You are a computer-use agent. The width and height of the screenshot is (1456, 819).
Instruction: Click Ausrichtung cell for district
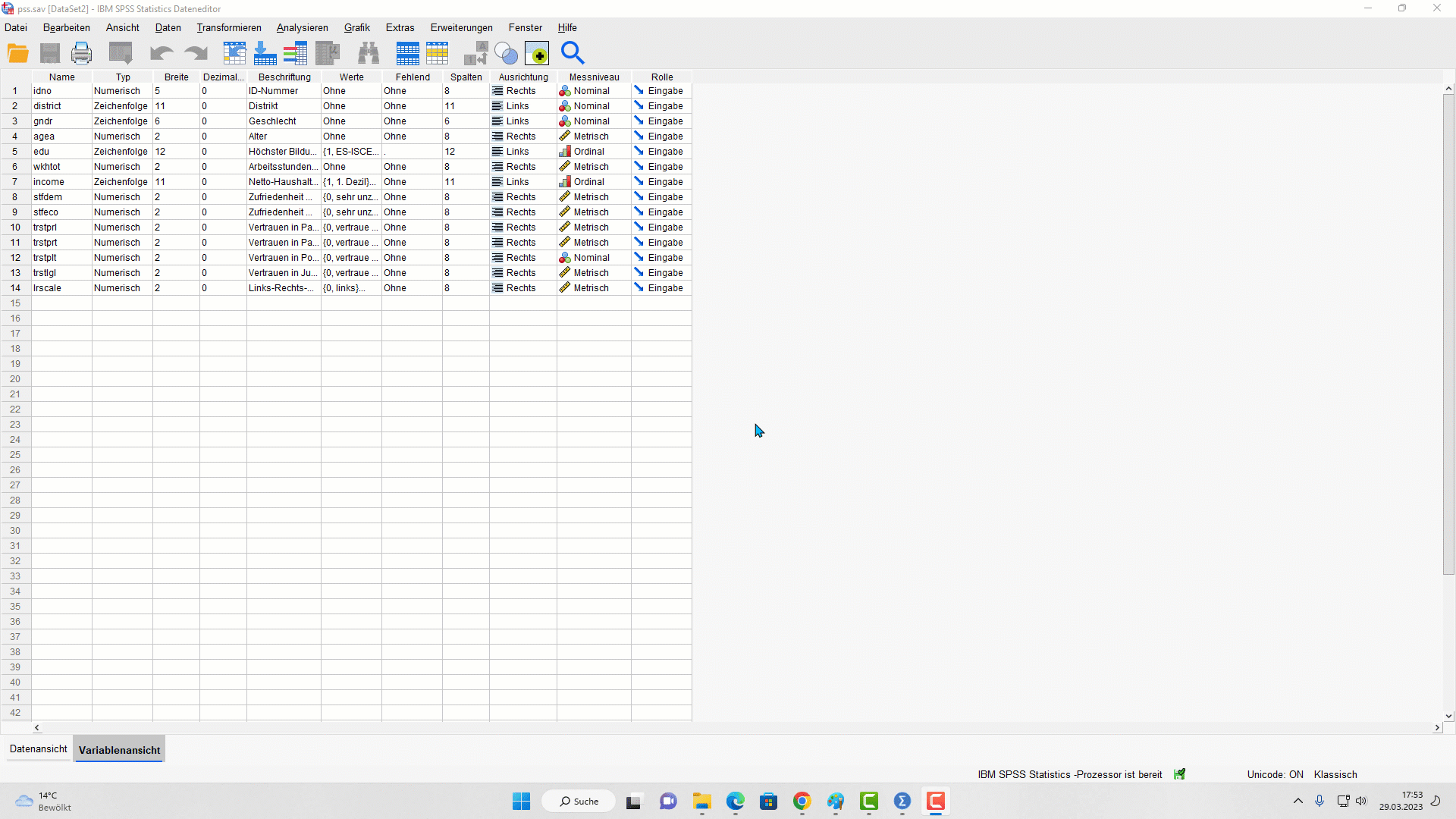(523, 106)
